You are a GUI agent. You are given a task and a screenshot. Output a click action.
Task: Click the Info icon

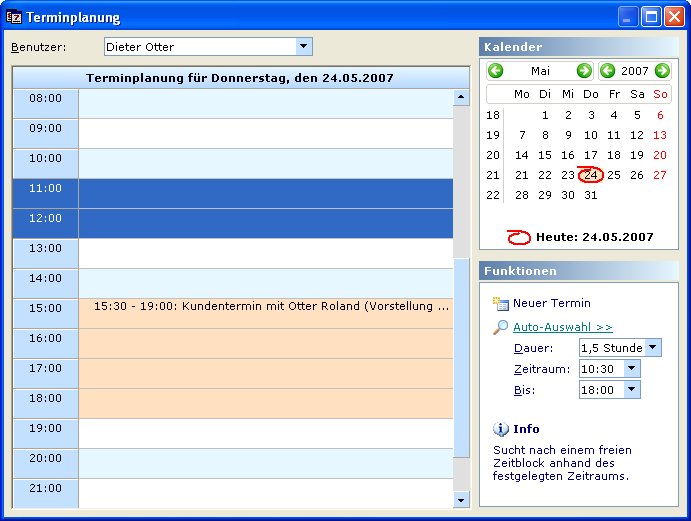[x=501, y=429]
